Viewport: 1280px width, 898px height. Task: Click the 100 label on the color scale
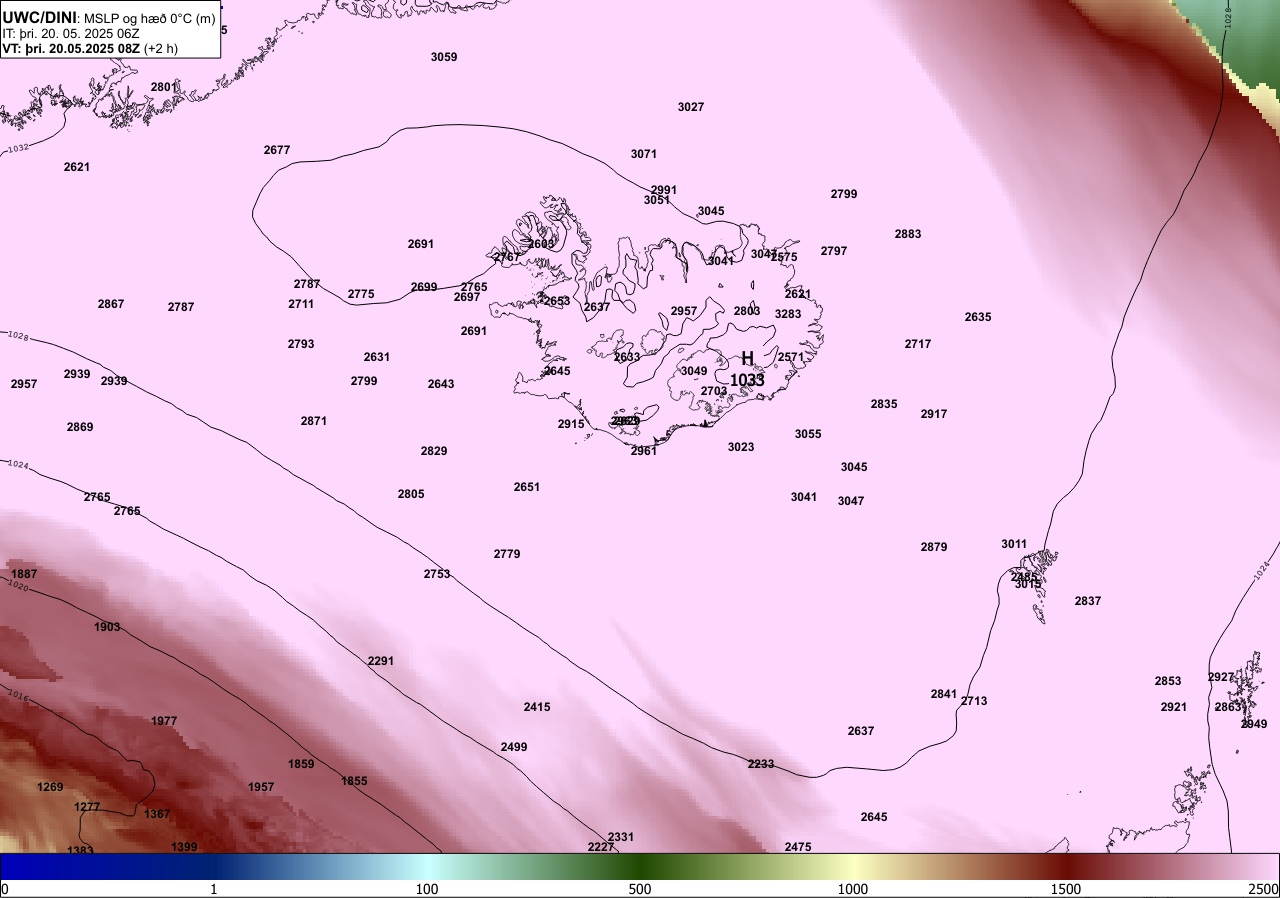coord(427,889)
